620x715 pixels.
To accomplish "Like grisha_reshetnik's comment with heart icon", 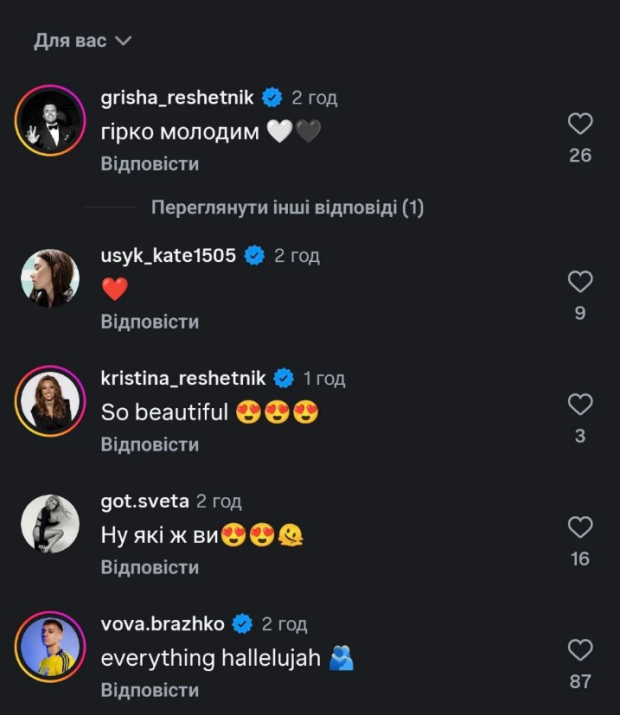I will coord(580,124).
